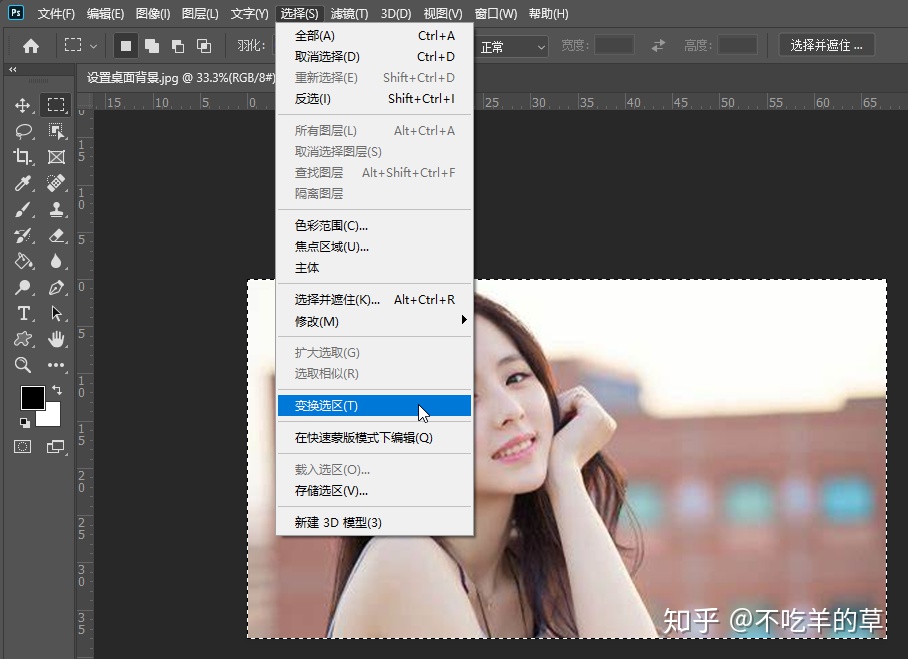Select the Zoom tool
This screenshot has height=659, width=908.
point(23,365)
